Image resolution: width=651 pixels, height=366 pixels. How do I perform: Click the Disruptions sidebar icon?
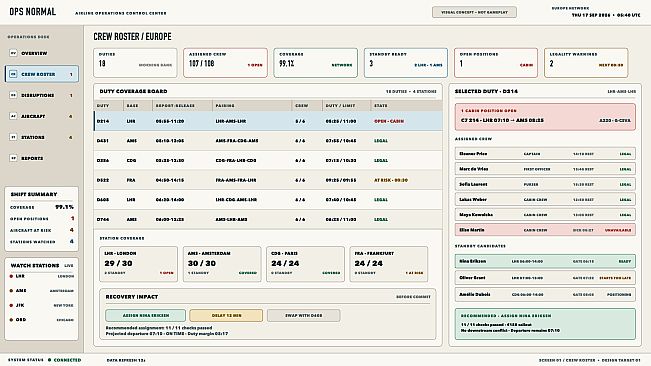pyautogui.click(x=13, y=95)
